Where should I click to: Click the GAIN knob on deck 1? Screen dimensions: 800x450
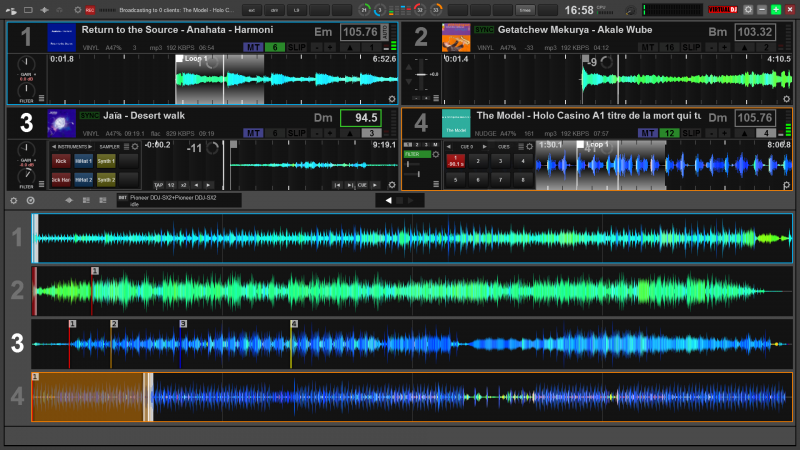click(x=26, y=63)
